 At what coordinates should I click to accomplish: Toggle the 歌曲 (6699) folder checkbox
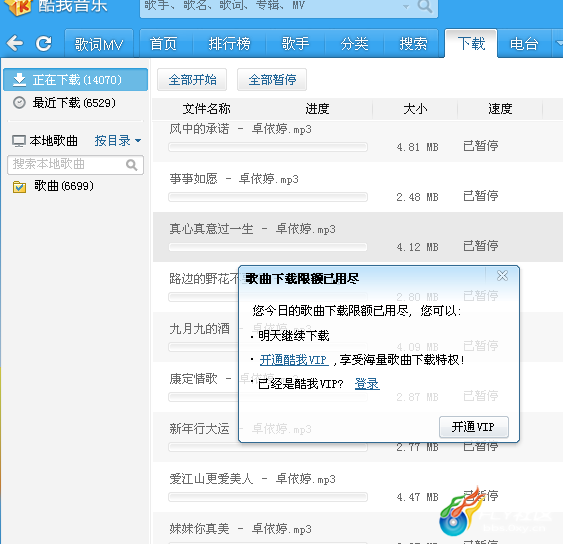(19, 187)
